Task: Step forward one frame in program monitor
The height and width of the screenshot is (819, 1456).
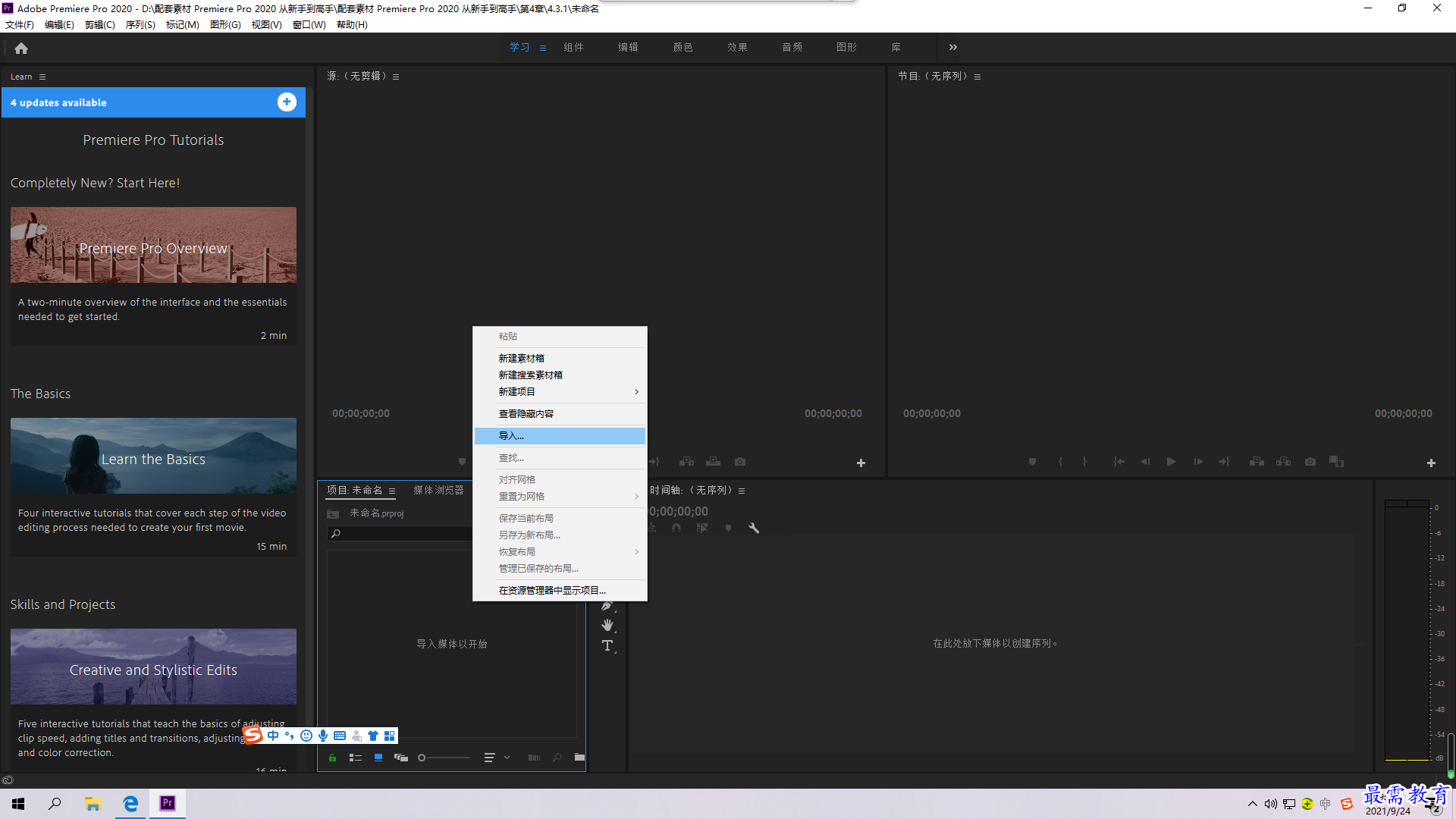Action: (x=1198, y=461)
